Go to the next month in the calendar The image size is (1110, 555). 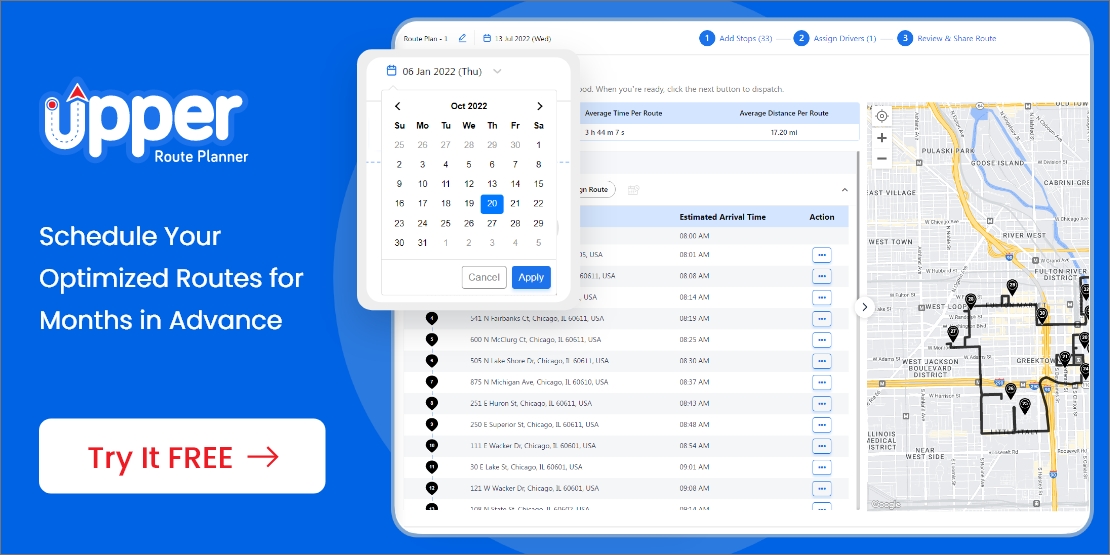click(x=539, y=106)
